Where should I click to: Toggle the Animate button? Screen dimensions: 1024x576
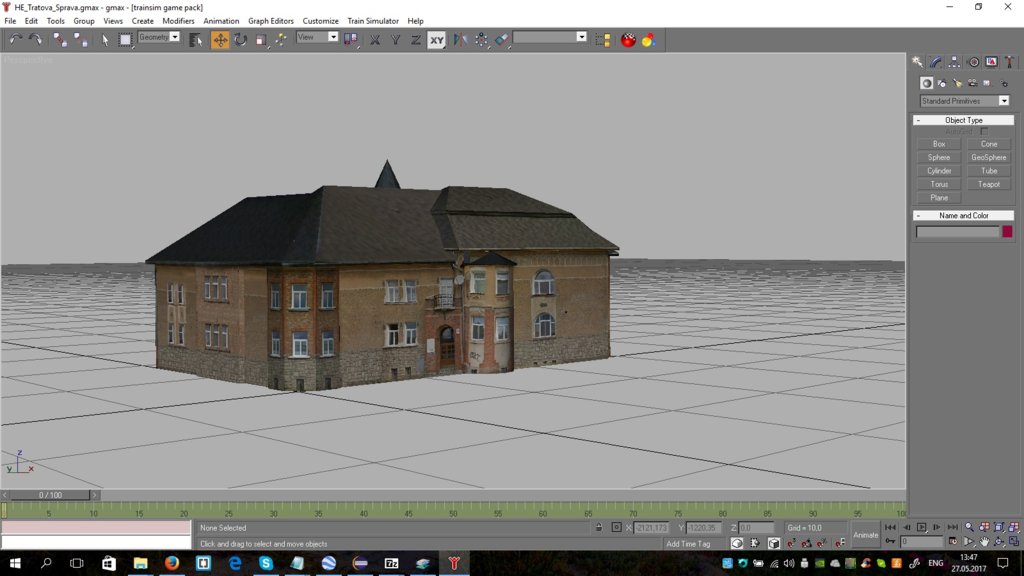[x=865, y=535]
